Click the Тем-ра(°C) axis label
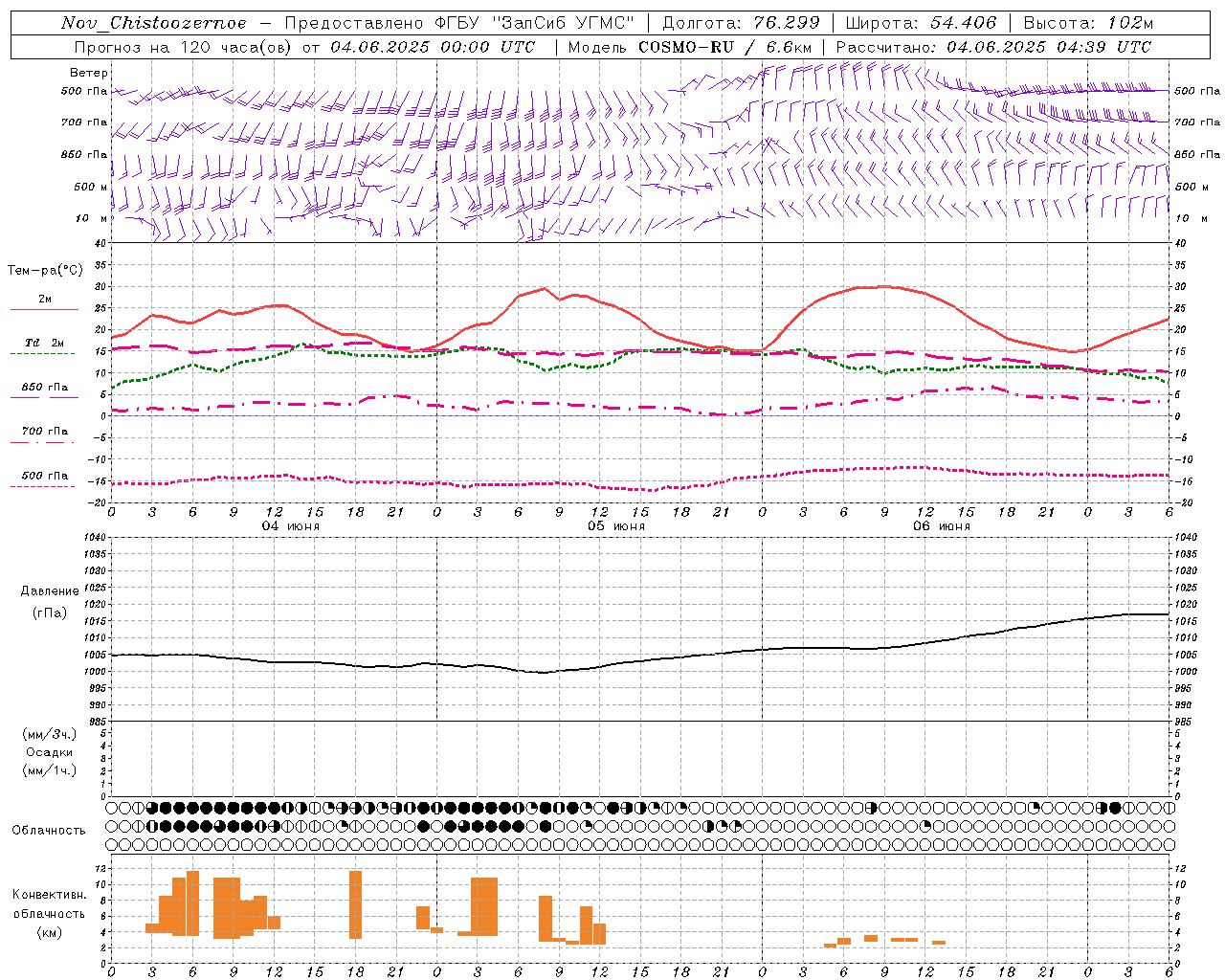Image resolution: width=1225 pixels, height=980 pixels. coord(44,271)
